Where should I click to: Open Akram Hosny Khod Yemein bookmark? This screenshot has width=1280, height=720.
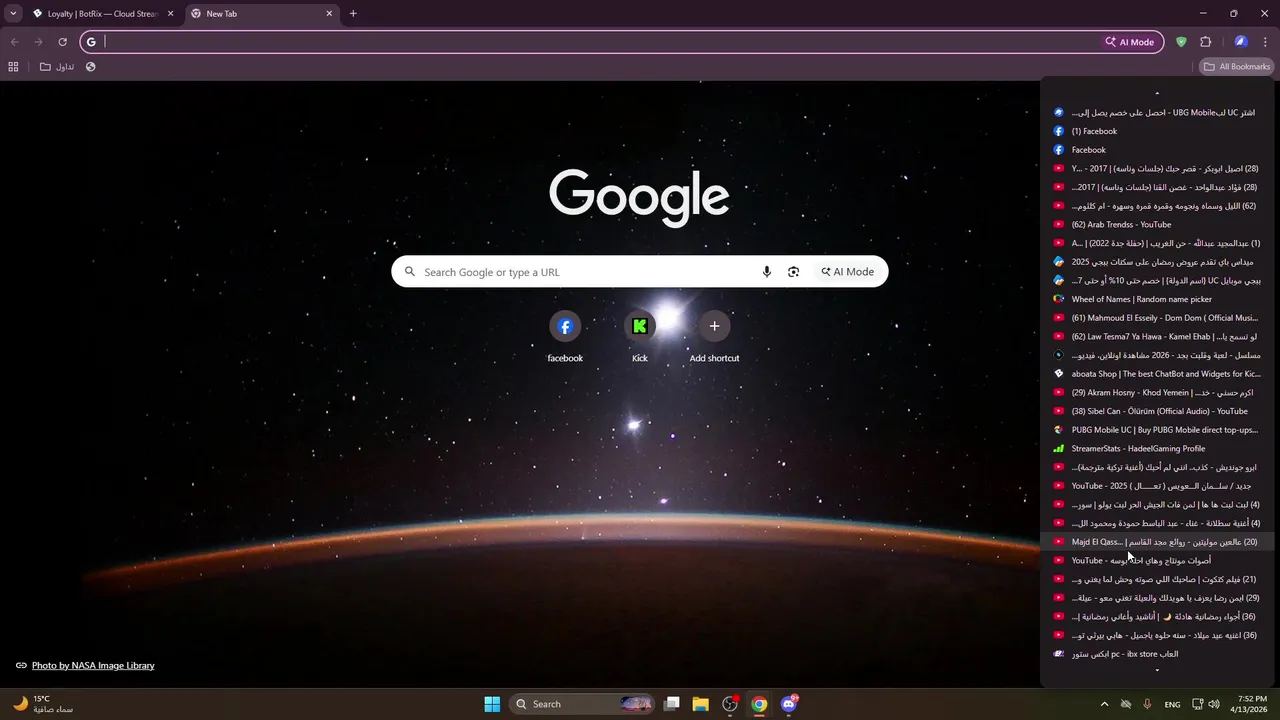point(1157,392)
